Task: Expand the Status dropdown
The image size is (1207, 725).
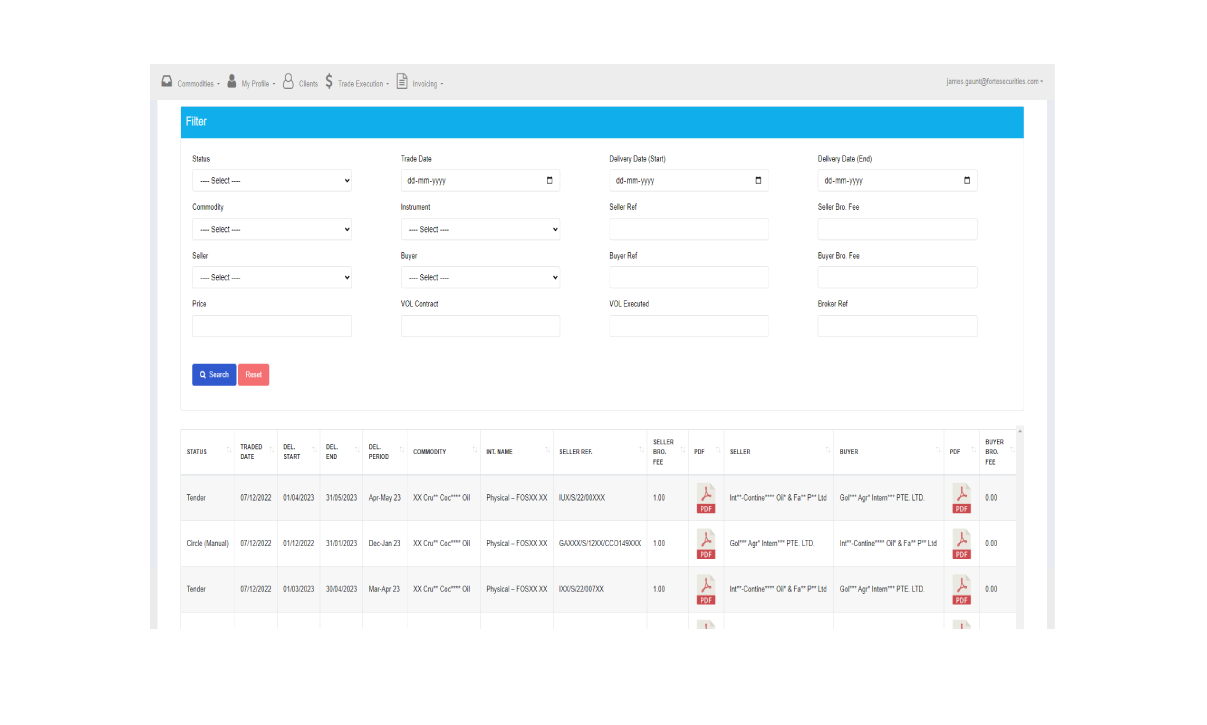Action: (x=271, y=181)
